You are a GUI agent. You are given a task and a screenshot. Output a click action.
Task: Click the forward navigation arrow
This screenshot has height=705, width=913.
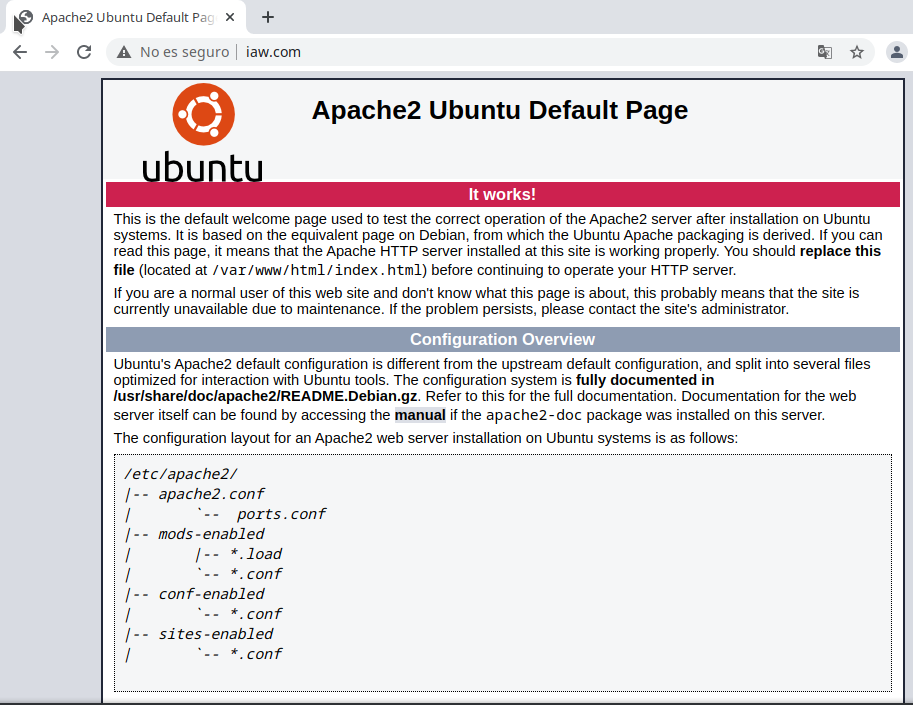(52, 52)
